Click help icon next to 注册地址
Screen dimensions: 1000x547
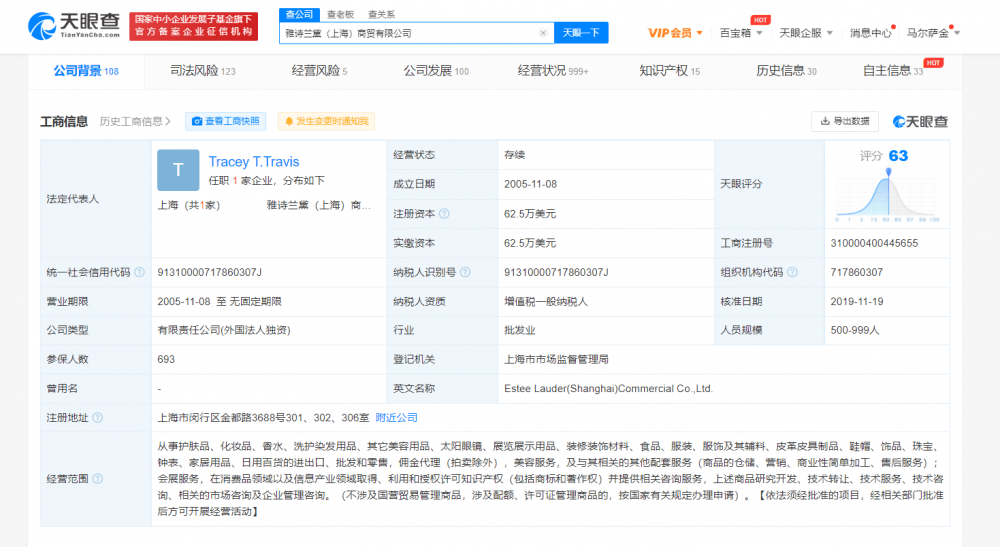(x=97, y=417)
